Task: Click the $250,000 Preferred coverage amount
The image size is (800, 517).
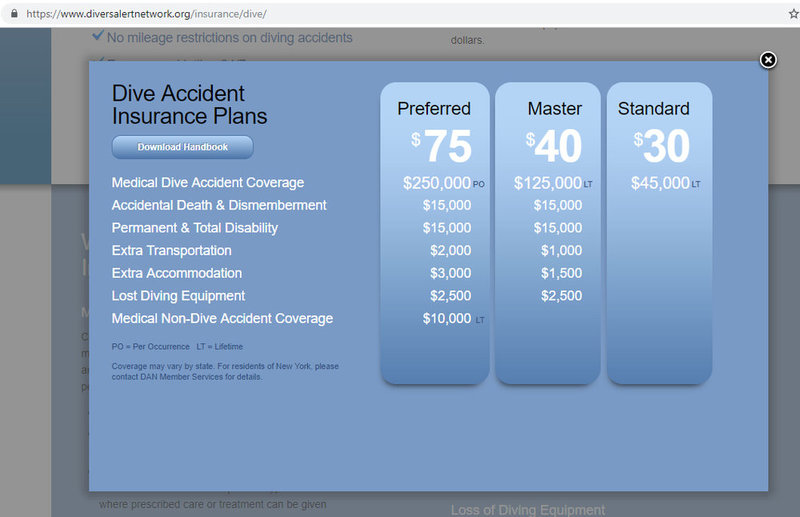Action: [x=437, y=183]
